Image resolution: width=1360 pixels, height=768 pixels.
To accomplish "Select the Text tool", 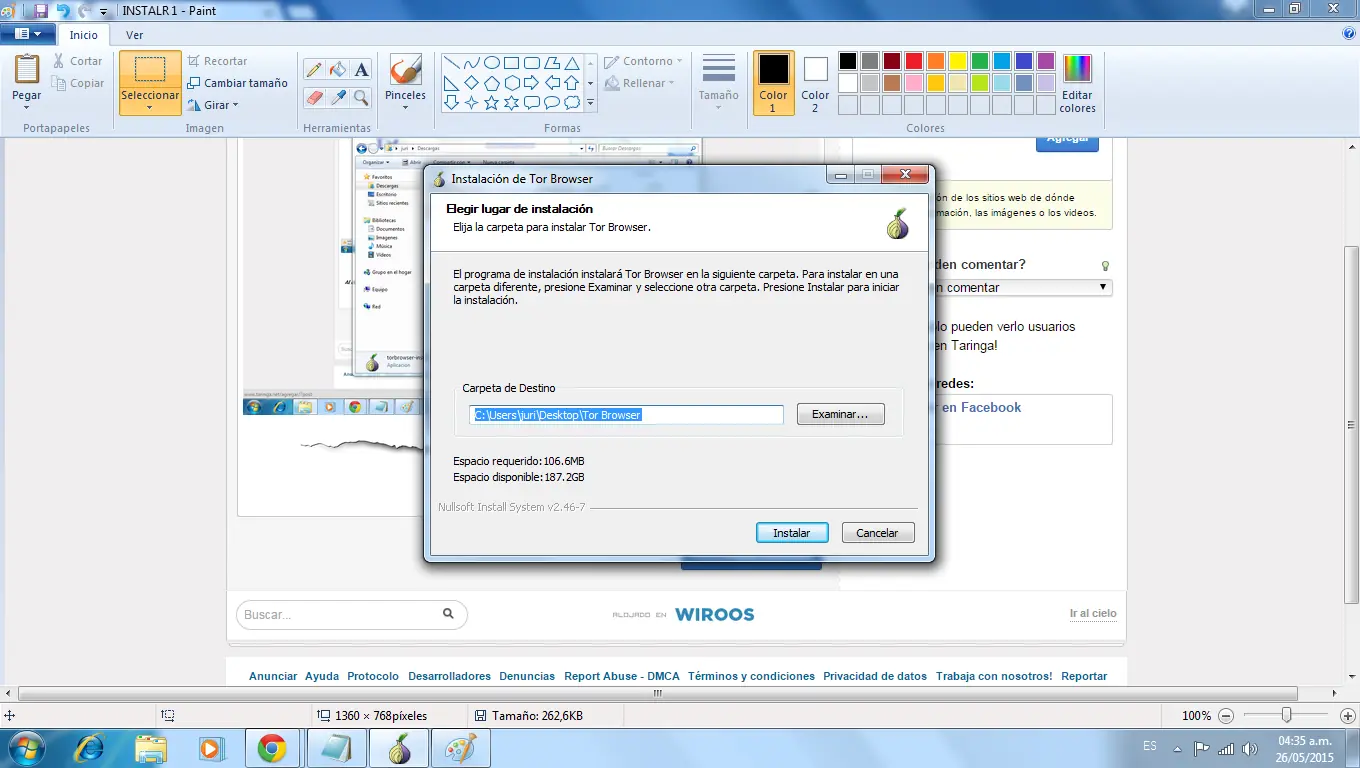I will tap(362, 69).
